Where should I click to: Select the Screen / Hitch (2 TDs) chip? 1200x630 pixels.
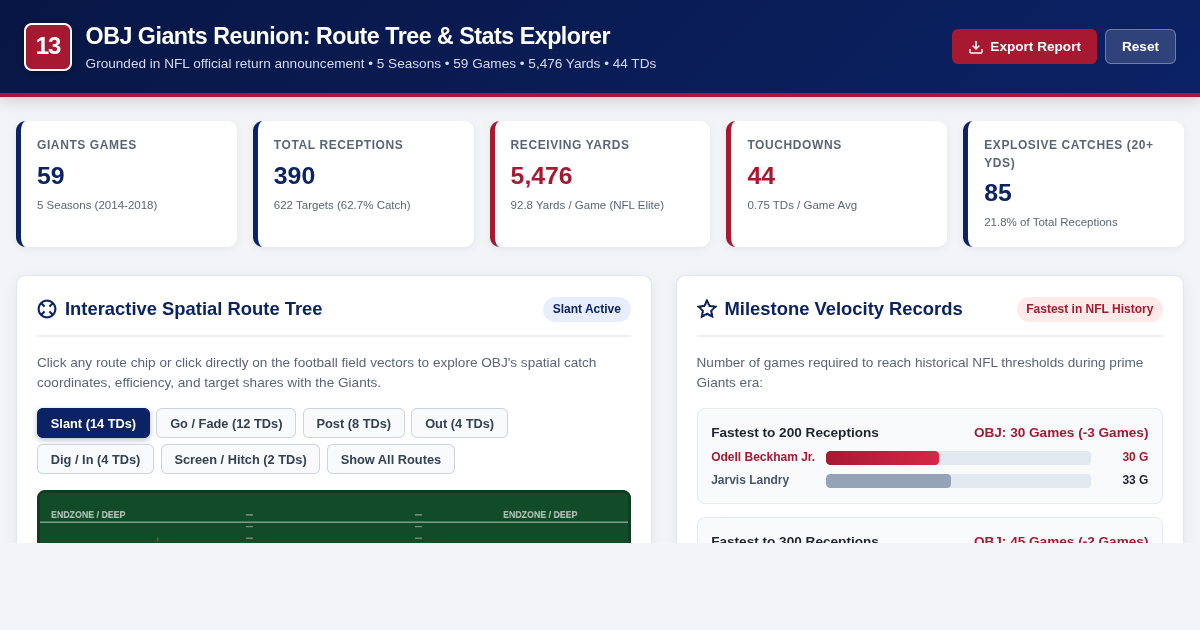pyautogui.click(x=240, y=459)
